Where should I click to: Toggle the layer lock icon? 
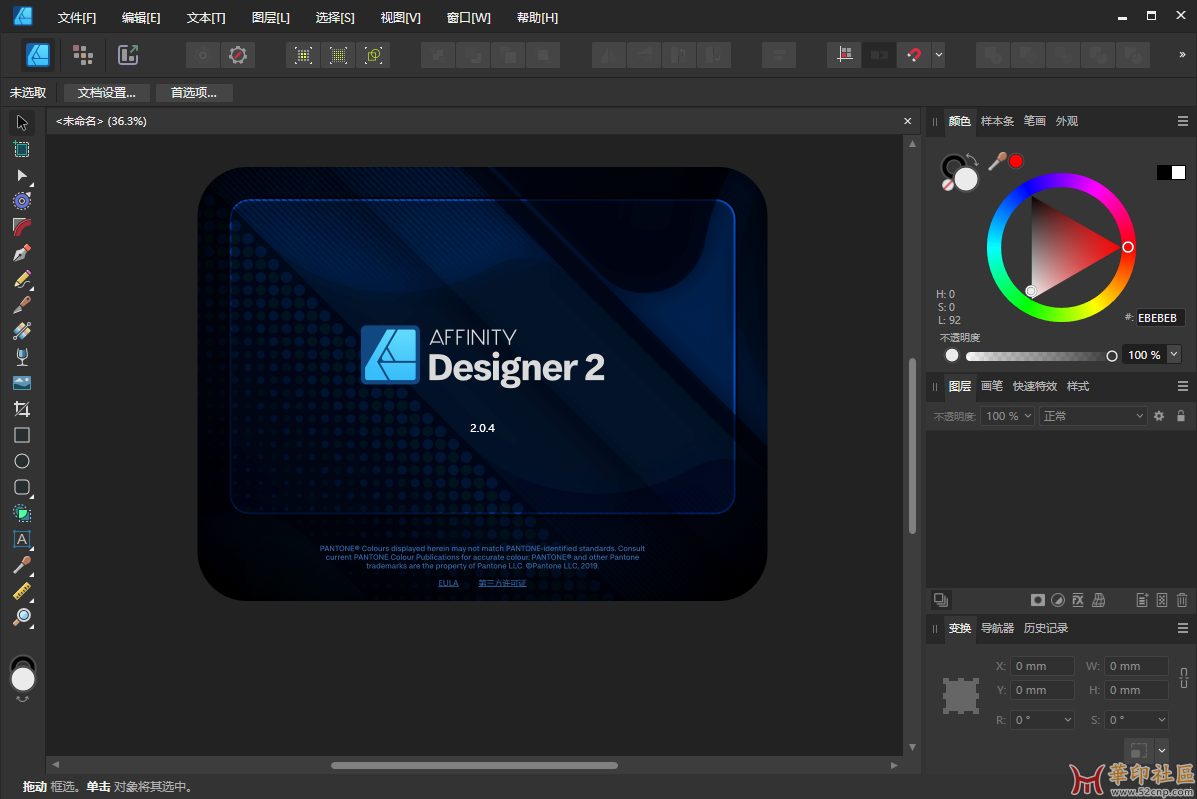pyautogui.click(x=1181, y=416)
